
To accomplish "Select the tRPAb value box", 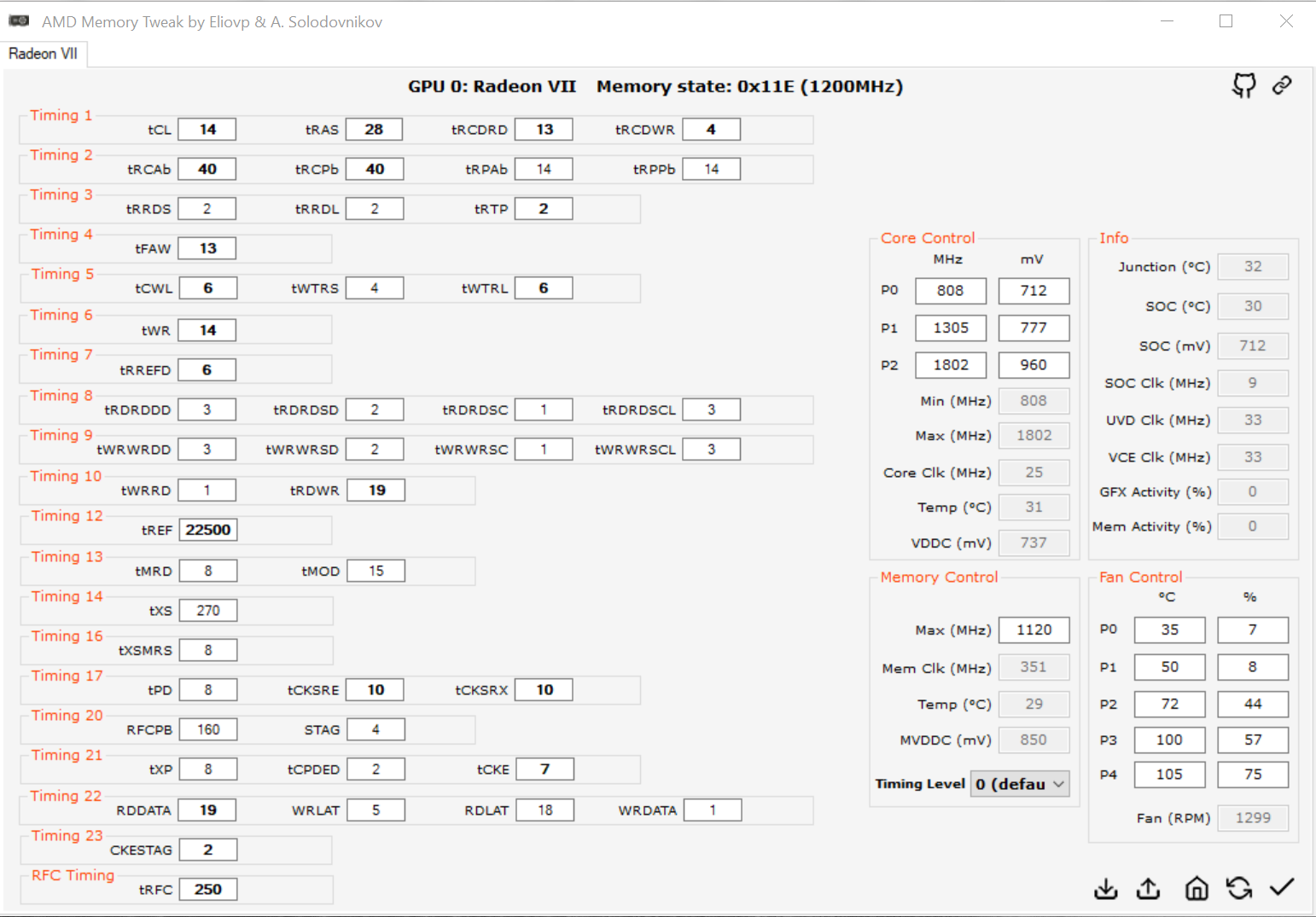I will tap(544, 169).
